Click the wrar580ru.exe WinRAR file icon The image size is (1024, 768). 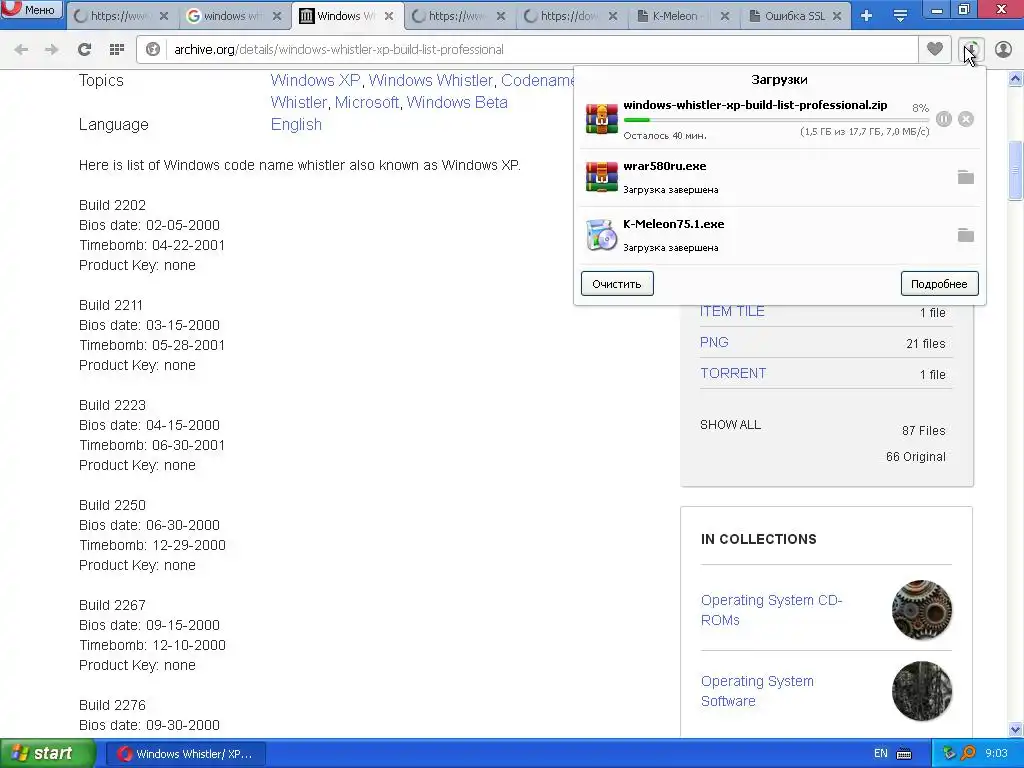(601, 177)
